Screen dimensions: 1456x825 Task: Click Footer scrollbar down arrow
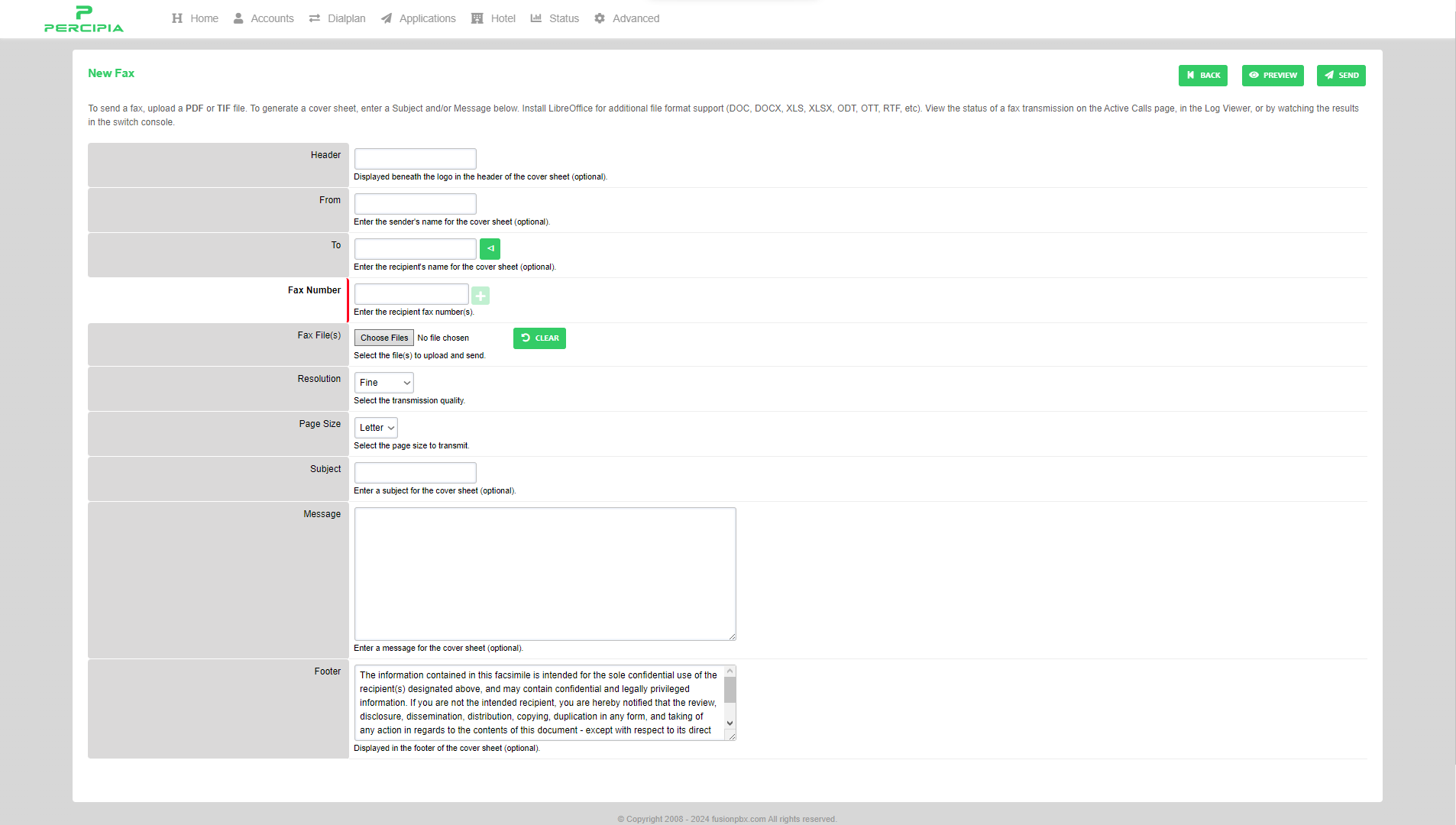(x=730, y=723)
